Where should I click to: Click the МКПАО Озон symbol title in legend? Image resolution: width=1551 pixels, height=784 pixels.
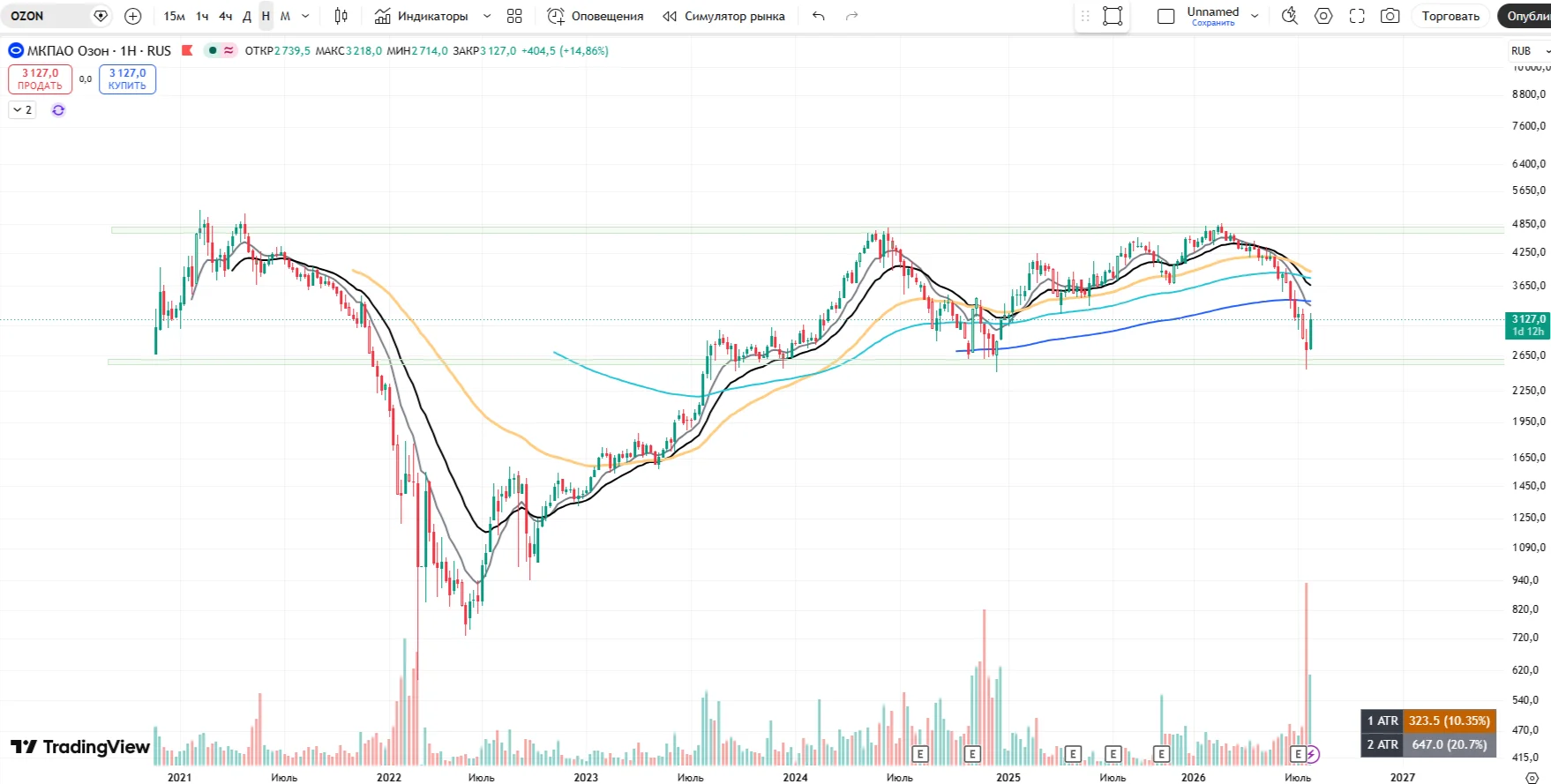point(99,51)
